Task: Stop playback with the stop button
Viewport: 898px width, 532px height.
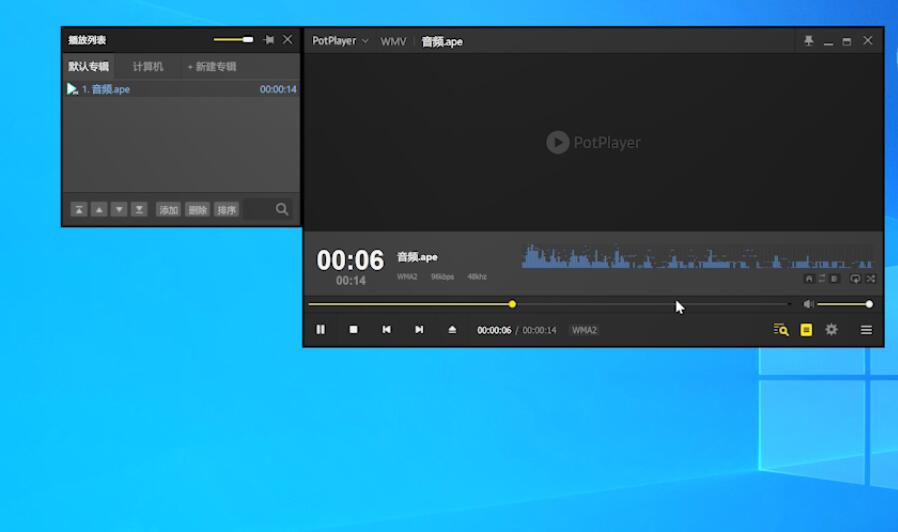Action: click(x=353, y=329)
